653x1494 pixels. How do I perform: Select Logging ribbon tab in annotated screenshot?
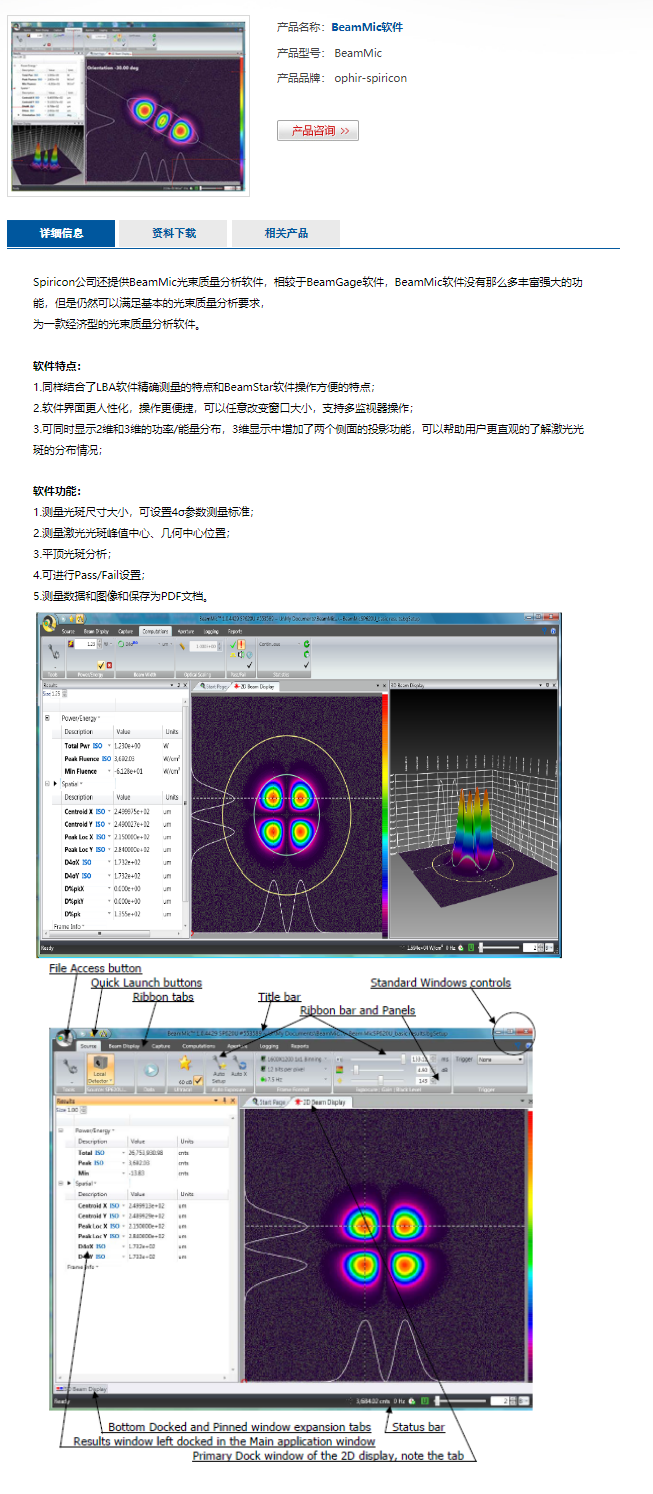pos(269,1046)
